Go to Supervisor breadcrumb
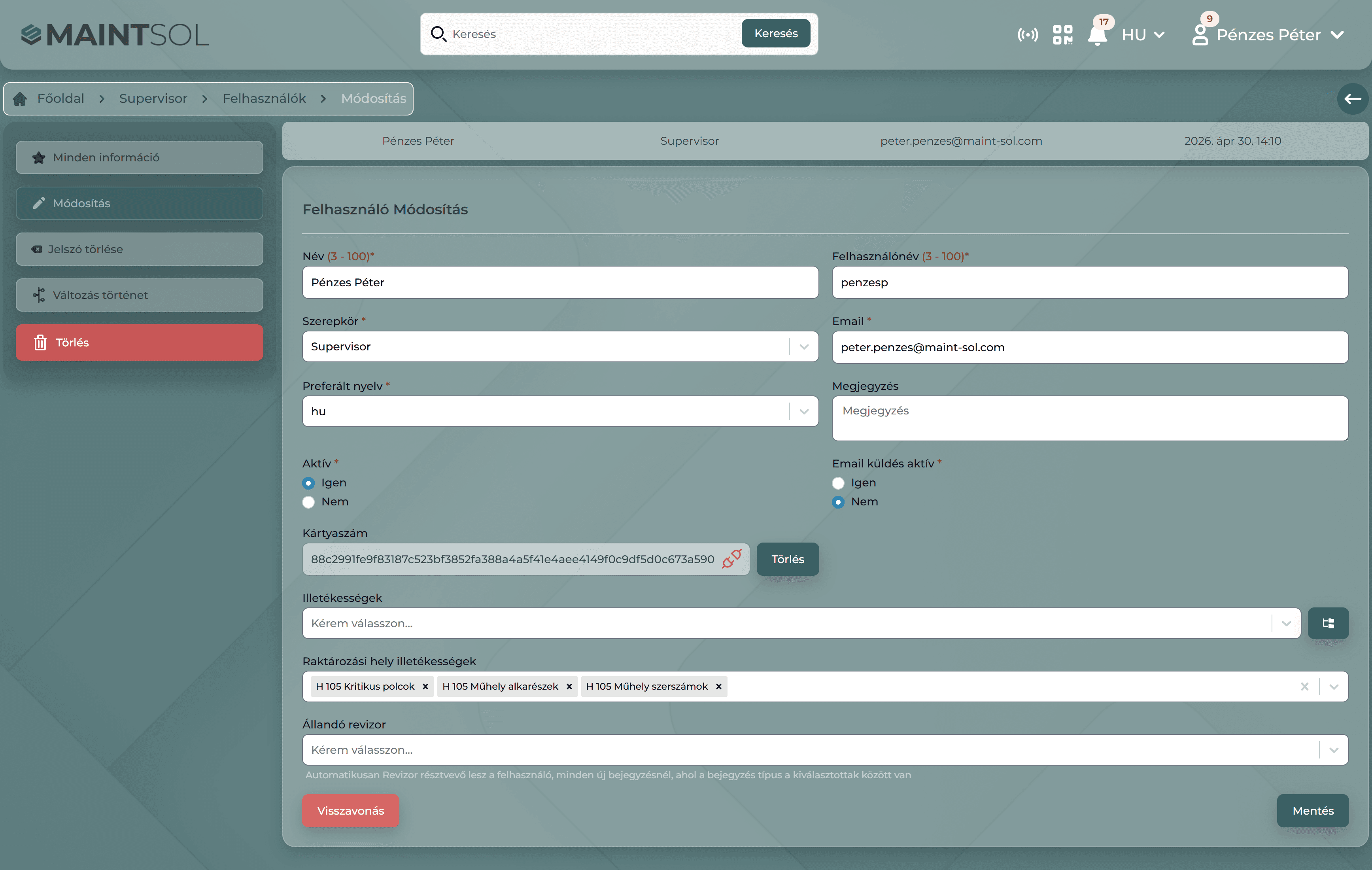The height and width of the screenshot is (870, 1372). pyautogui.click(x=153, y=98)
